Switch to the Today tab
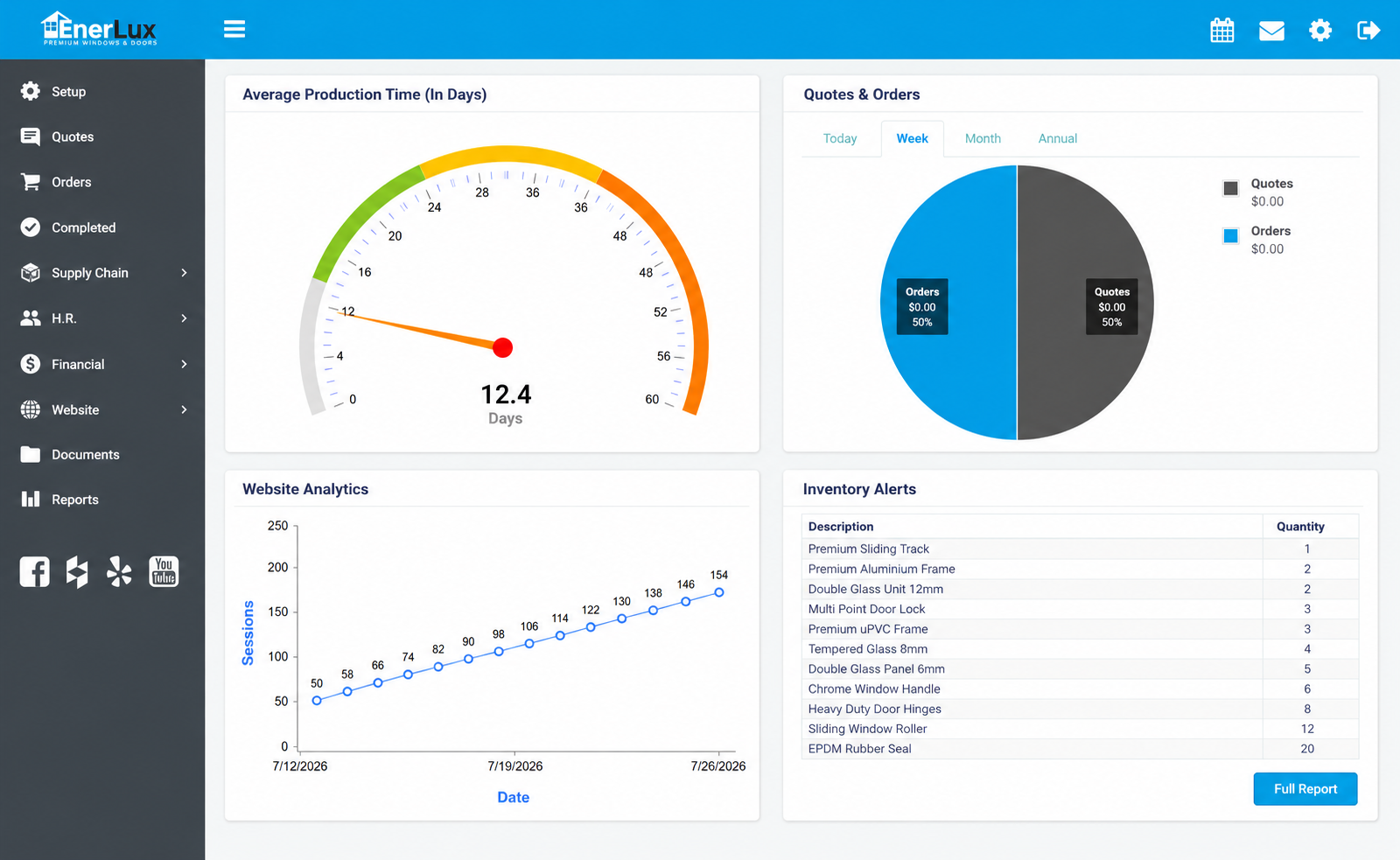 (x=840, y=138)
